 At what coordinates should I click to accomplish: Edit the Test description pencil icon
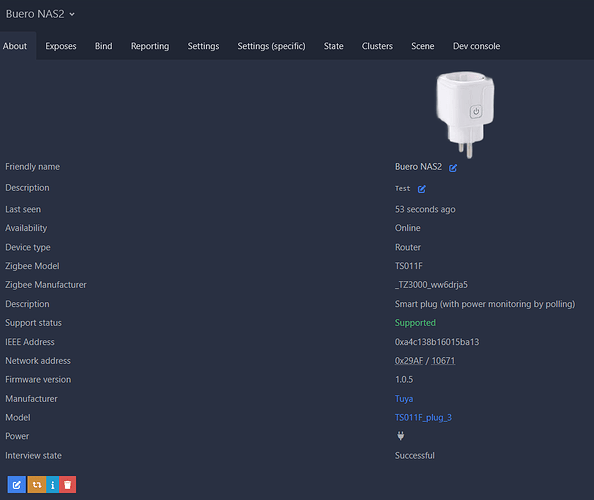(x=422, y=189)
